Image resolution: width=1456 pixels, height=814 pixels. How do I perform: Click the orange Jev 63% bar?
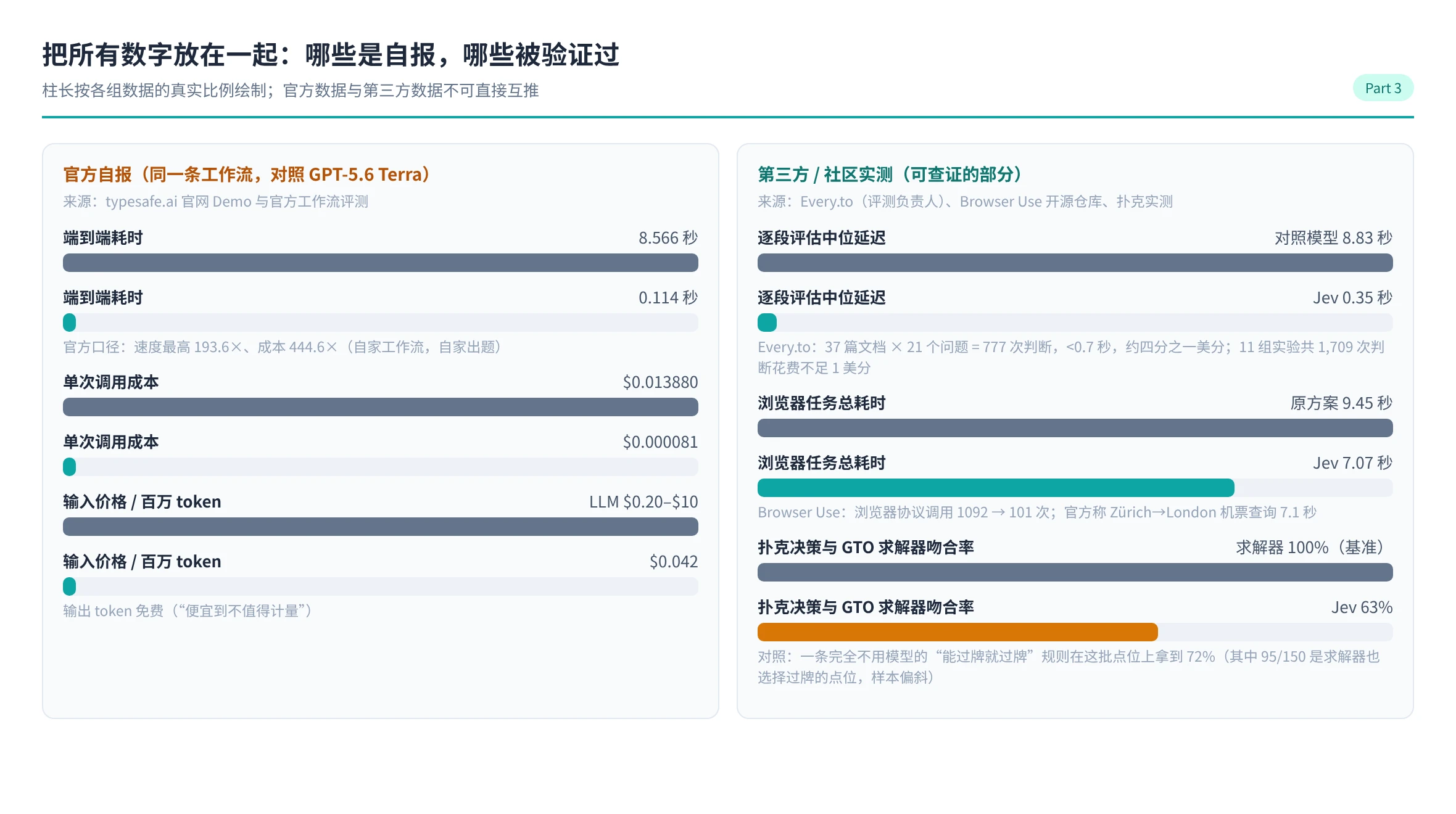[958, 632]
